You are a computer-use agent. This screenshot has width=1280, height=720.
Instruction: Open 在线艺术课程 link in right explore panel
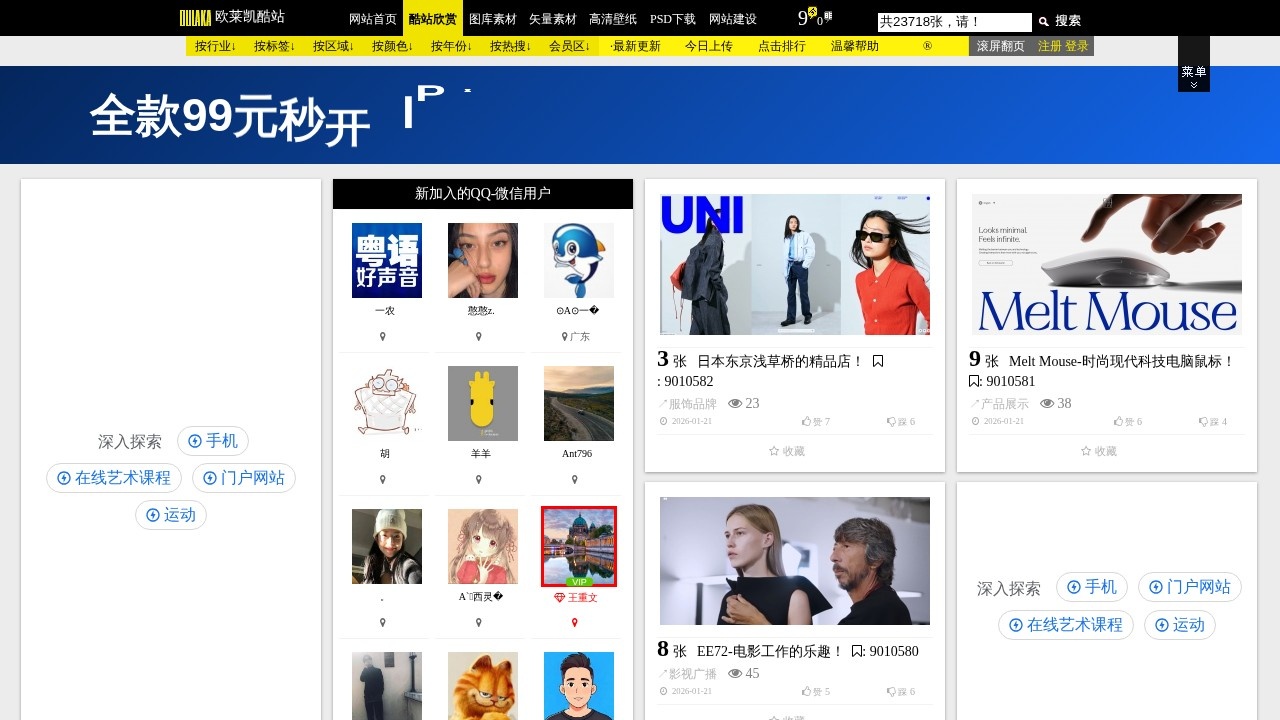tap(1066, 625)
